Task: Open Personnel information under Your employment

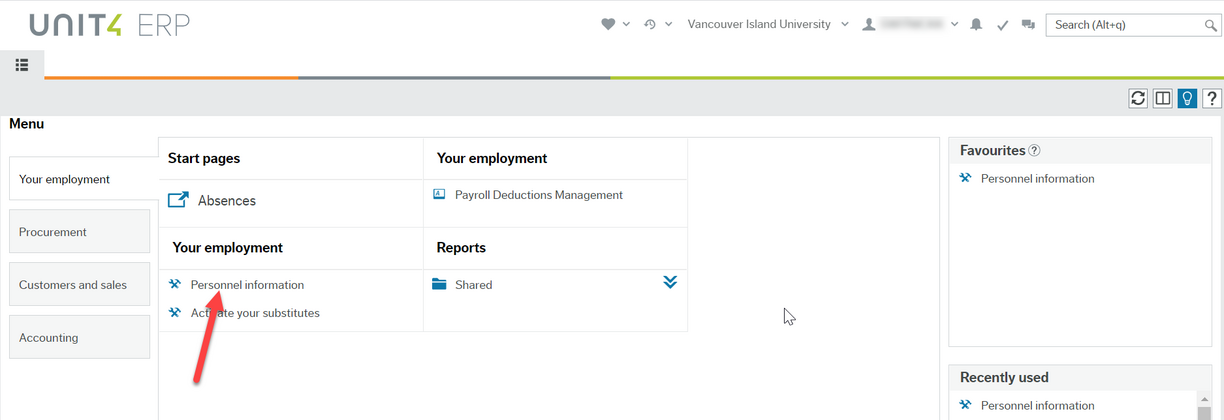Action: pos(247,285)
